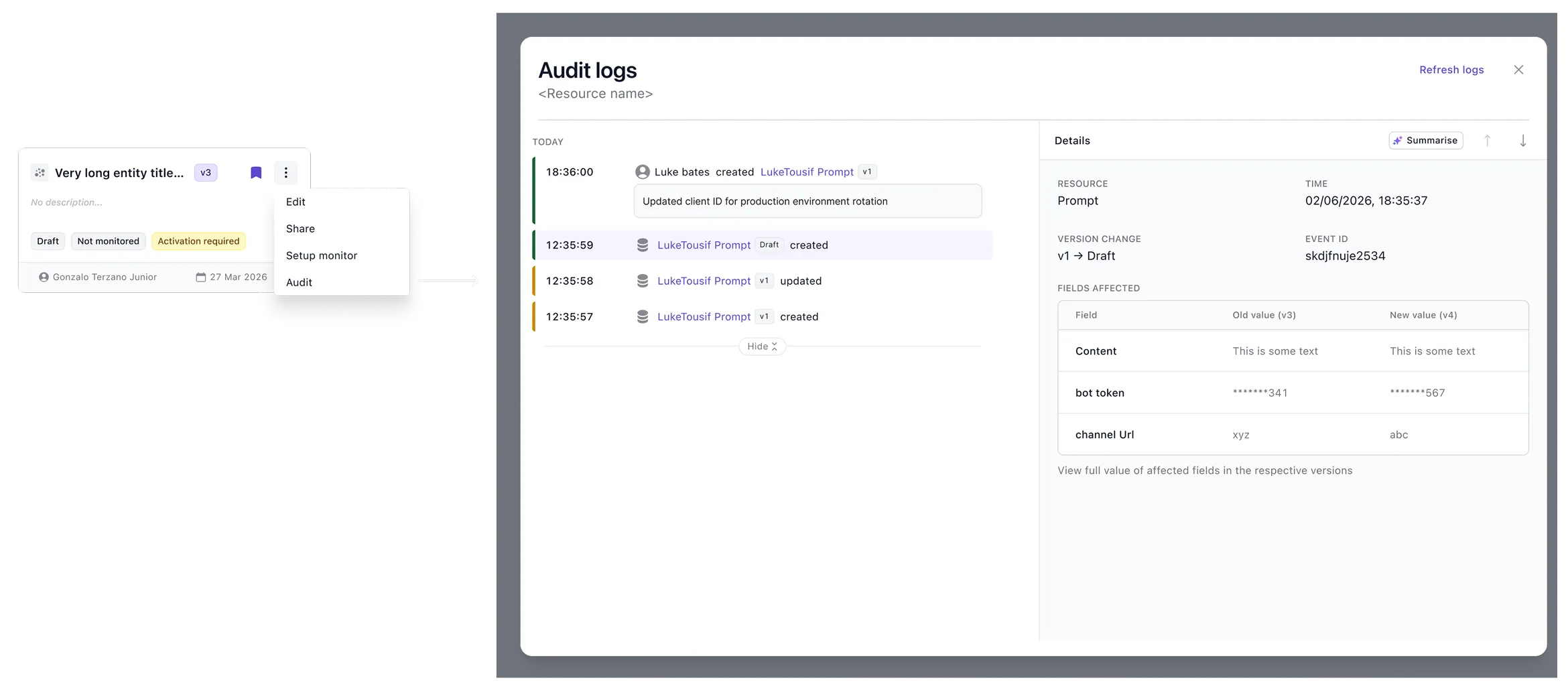Click the Content field row

coord(1293,351)
